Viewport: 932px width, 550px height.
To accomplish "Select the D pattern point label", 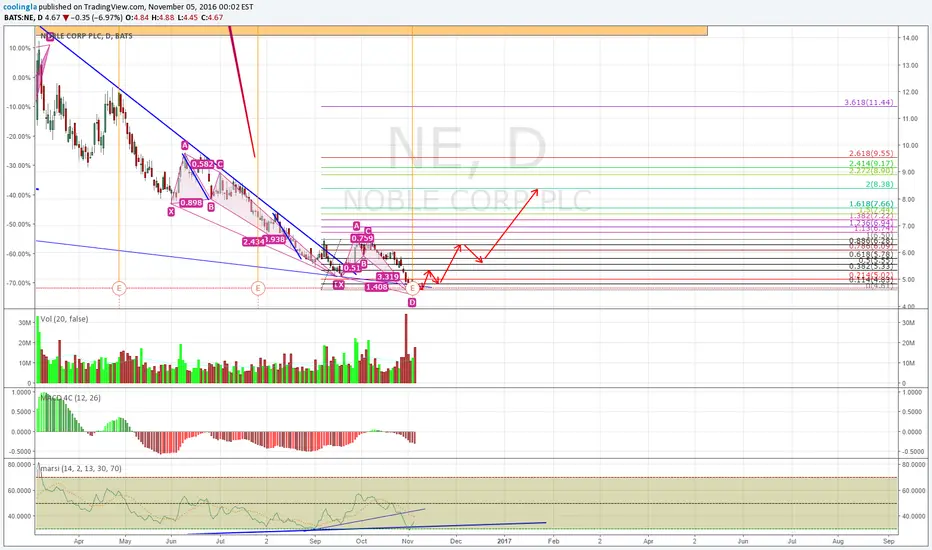I will pyautogui.click(x=412, y=303).
